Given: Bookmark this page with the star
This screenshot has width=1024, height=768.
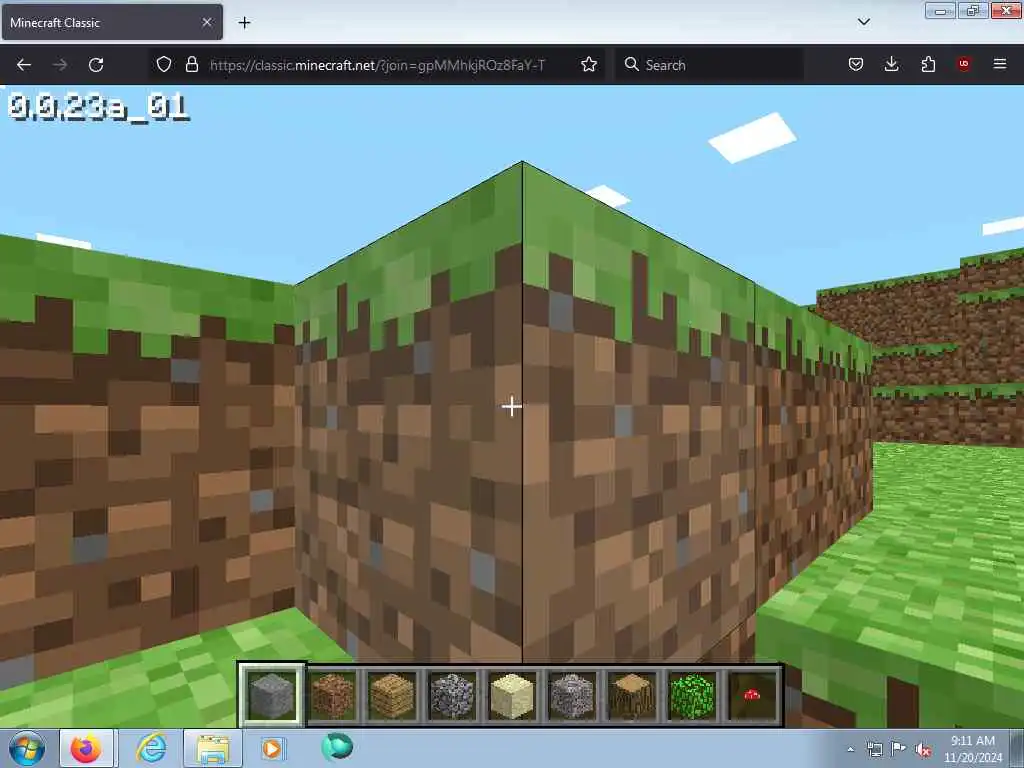Looking at the screenshot, I should 588,64.
